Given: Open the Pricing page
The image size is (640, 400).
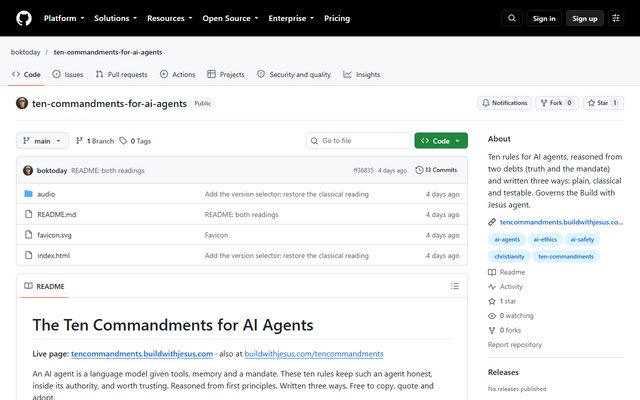Looking at the screenshot, I should tap(337, 18).
